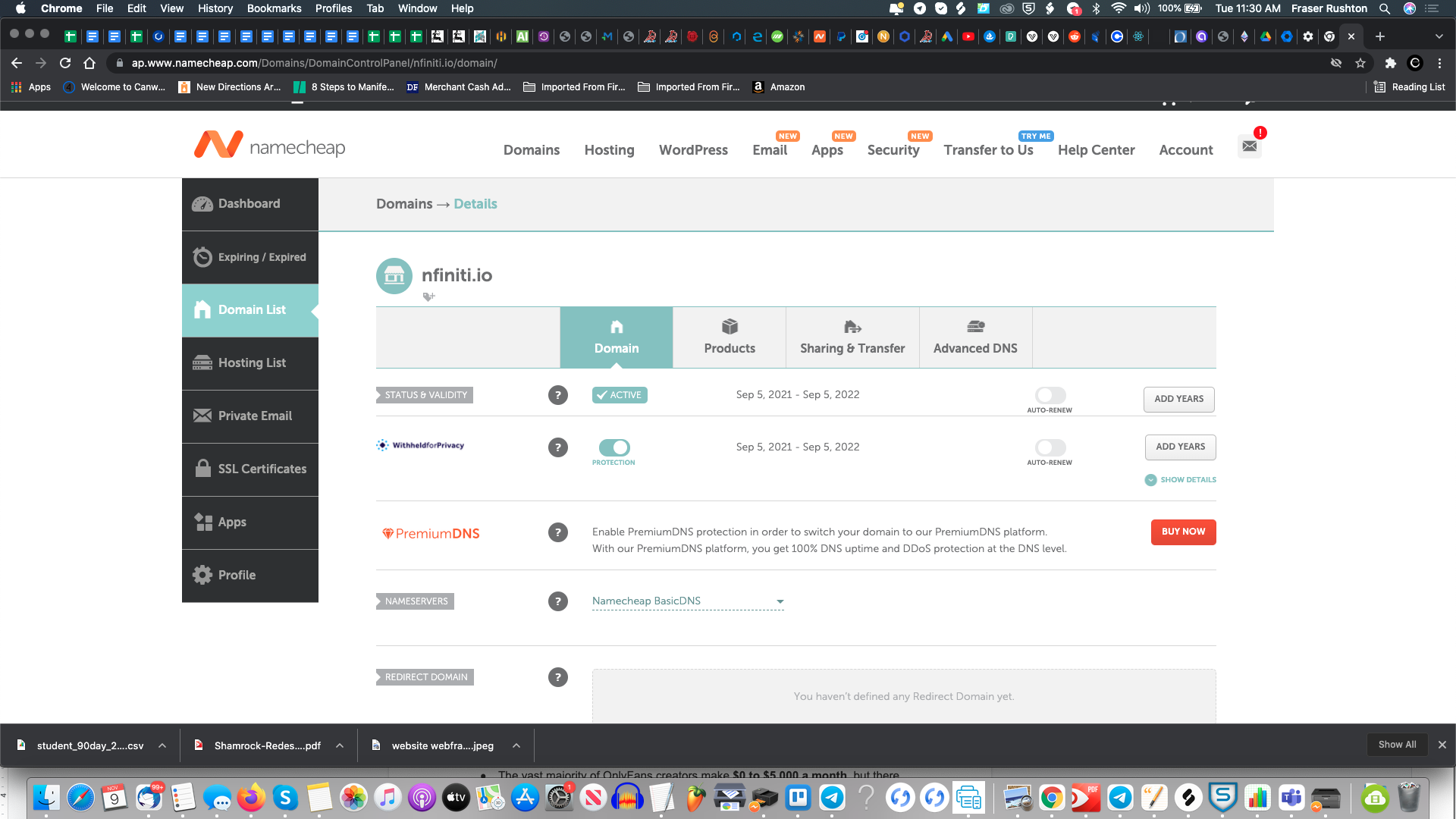Click Add Years for the domain
This screenshot has width=1456, height=819.
[1178, 399]
